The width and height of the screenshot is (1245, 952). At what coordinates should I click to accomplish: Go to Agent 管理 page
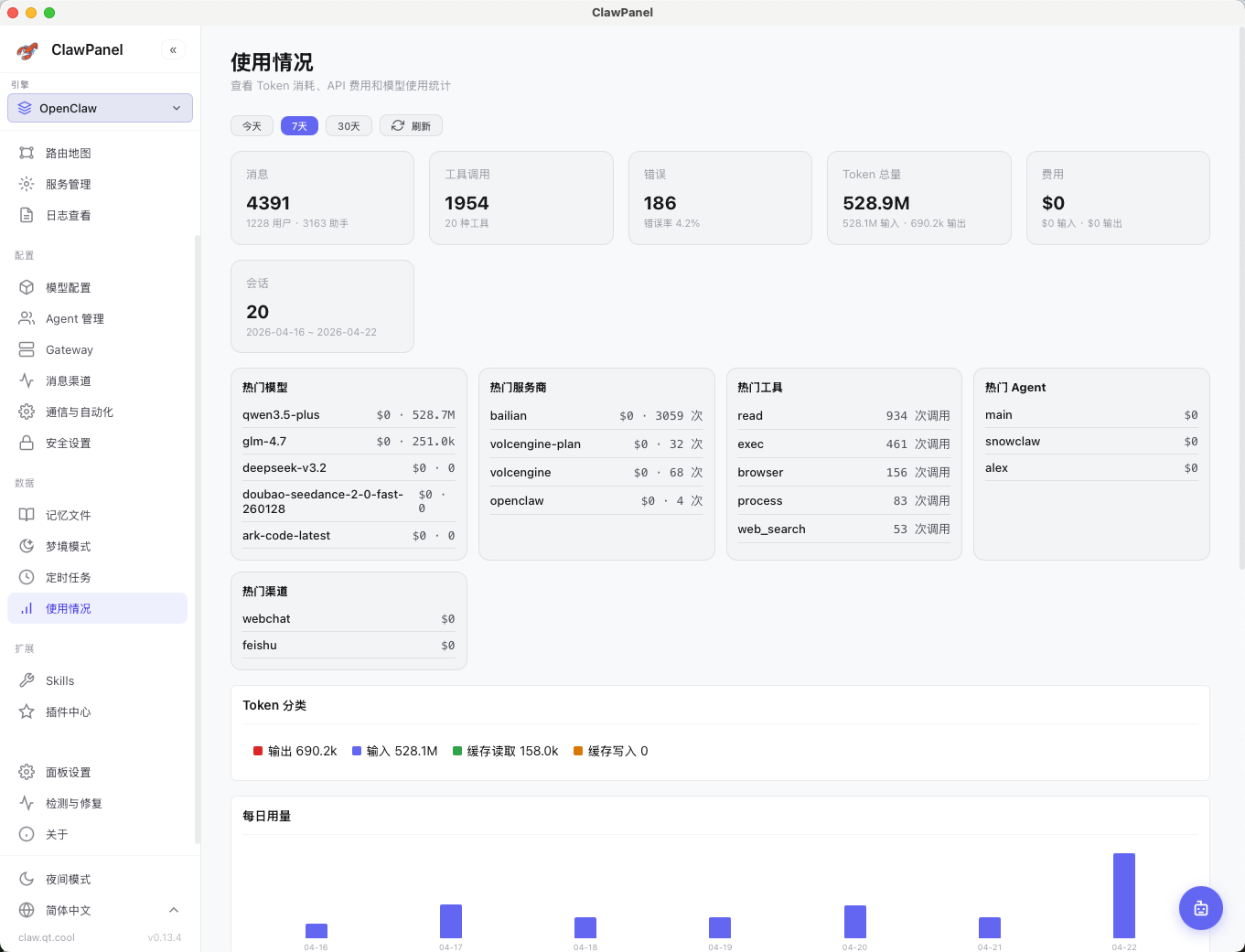coord(75,318)
